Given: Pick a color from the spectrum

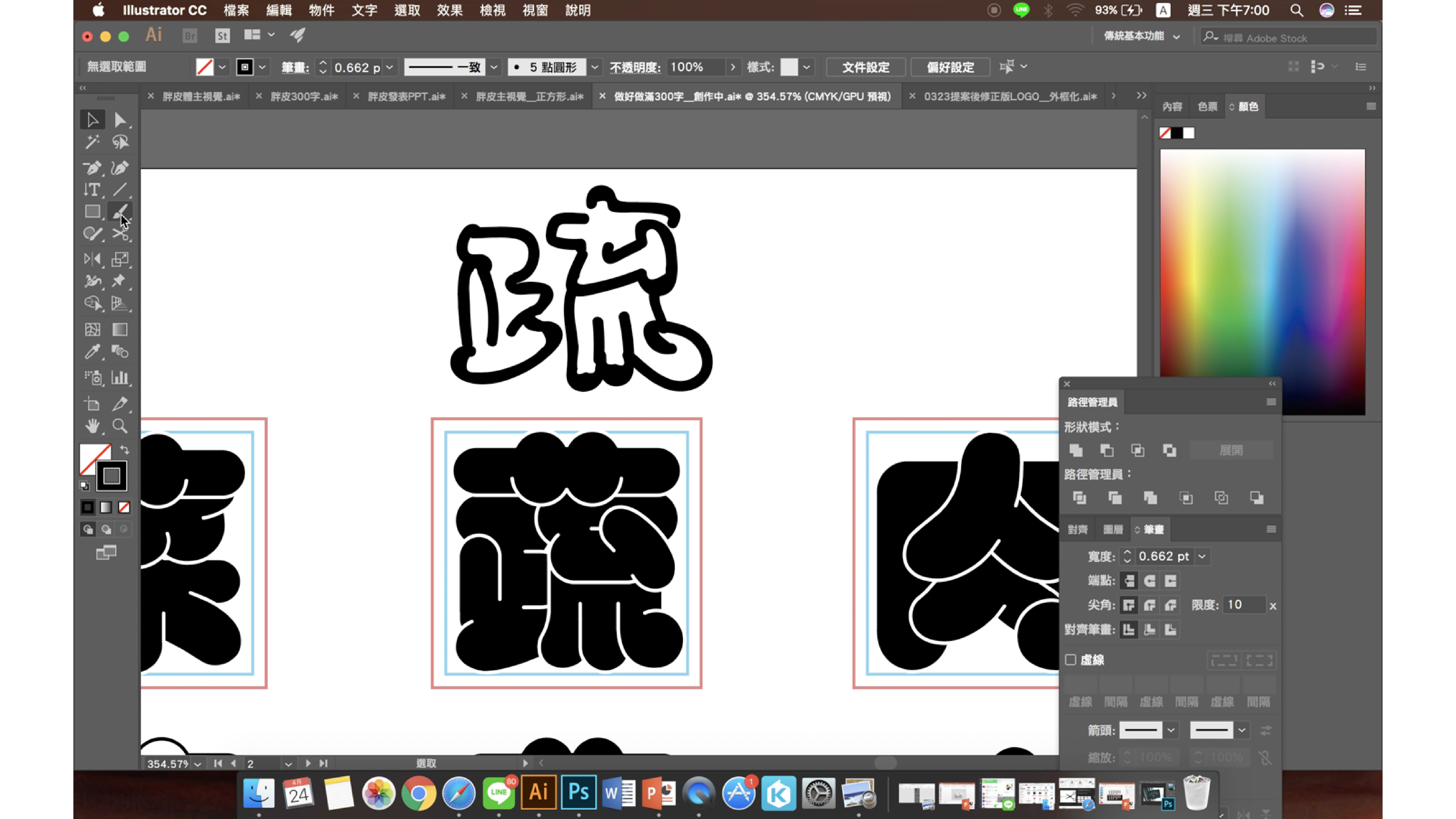Looking at the screenshot, I should [x=1262, y=282].
